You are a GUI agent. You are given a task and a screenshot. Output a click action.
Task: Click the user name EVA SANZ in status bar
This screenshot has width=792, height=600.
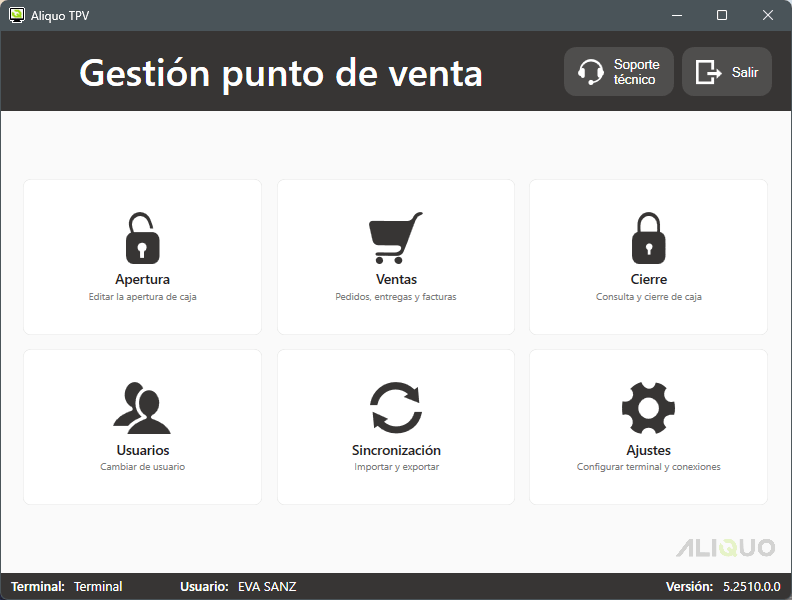pyautogui.click(x=267, y=587)
